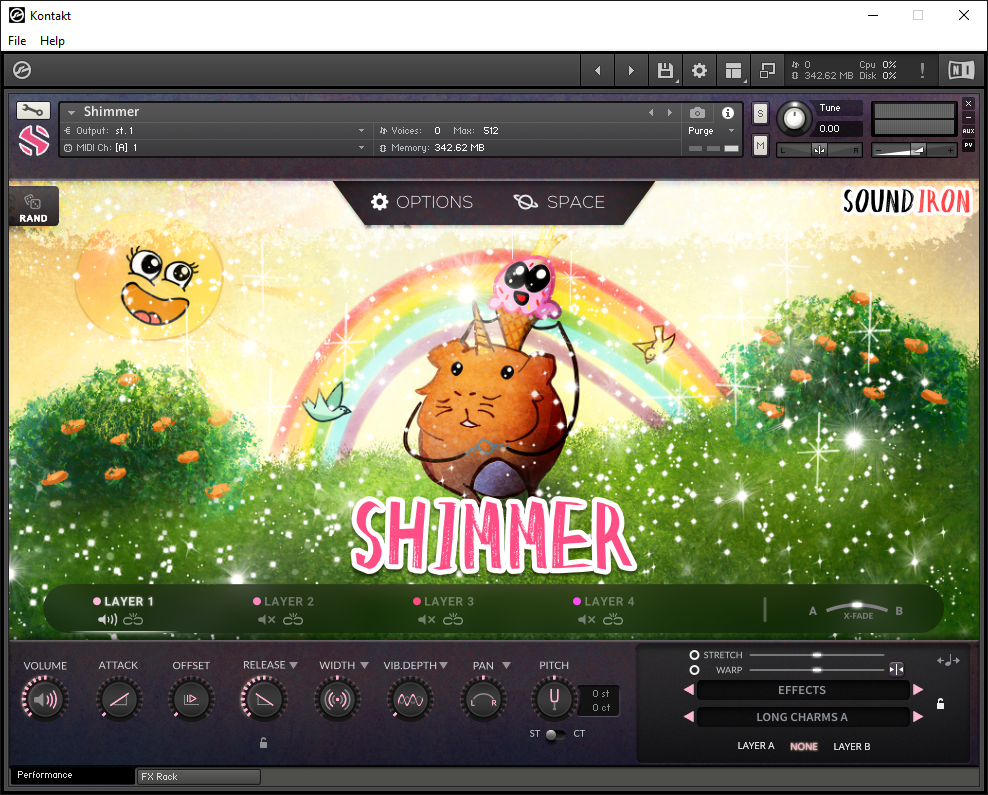Open the OPTIONS panel

422,202
